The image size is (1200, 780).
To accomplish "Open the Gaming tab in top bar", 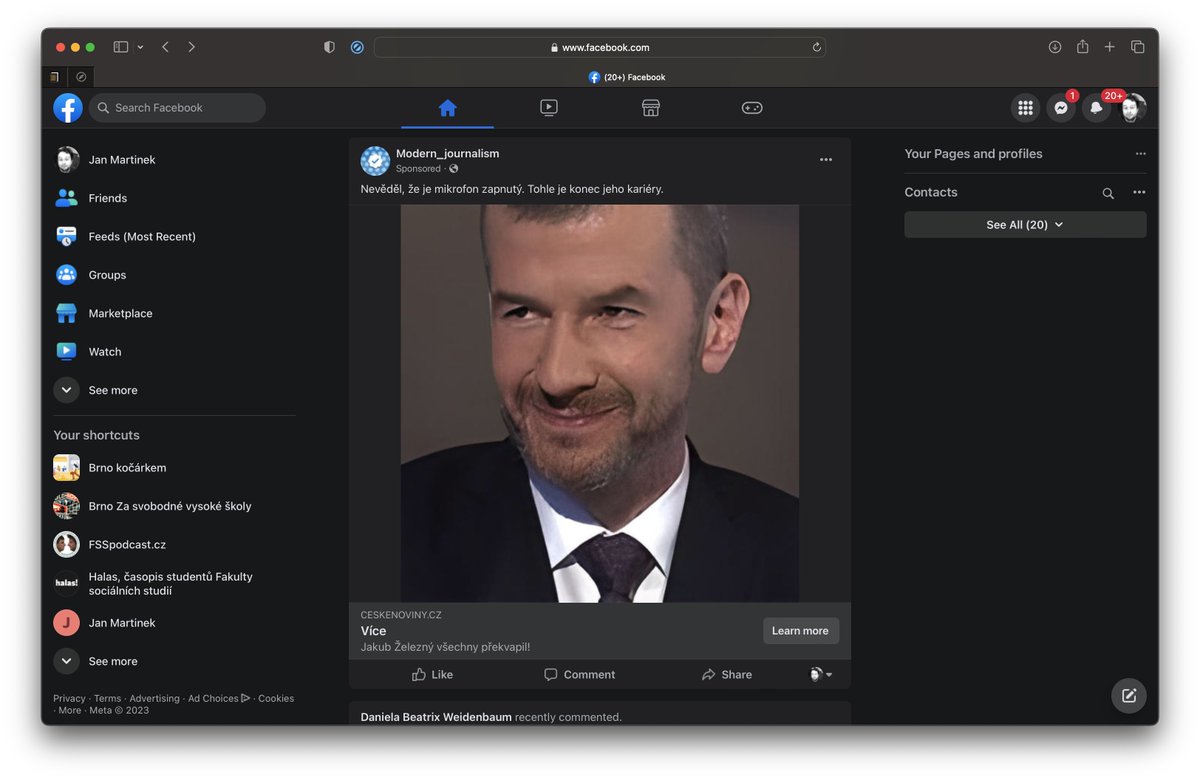I will 752,108.
